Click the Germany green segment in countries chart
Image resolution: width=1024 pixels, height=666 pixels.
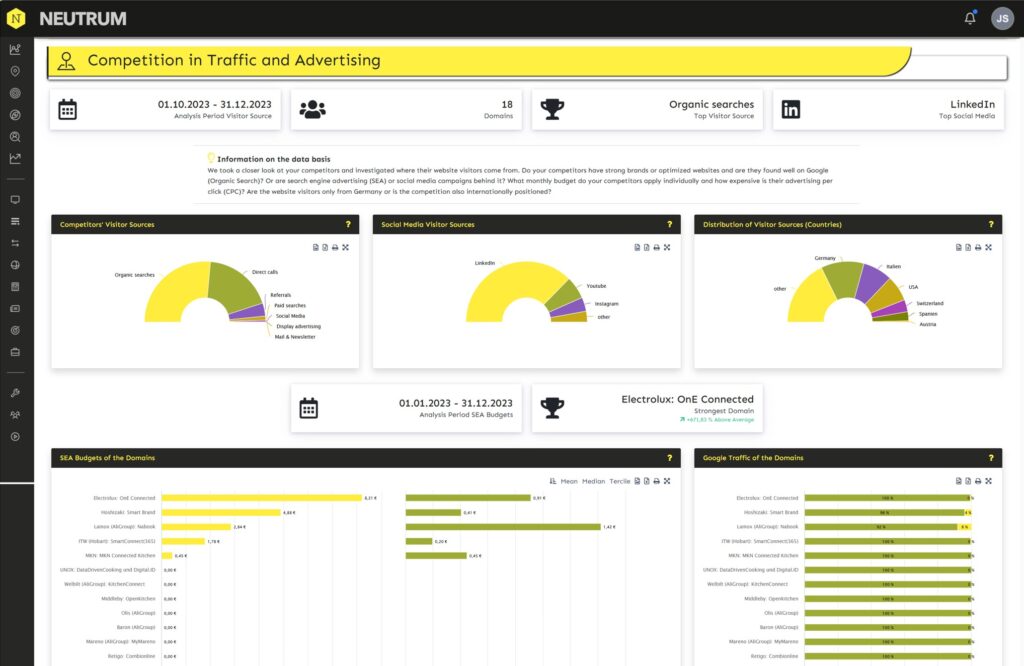(x=844, y=278)
